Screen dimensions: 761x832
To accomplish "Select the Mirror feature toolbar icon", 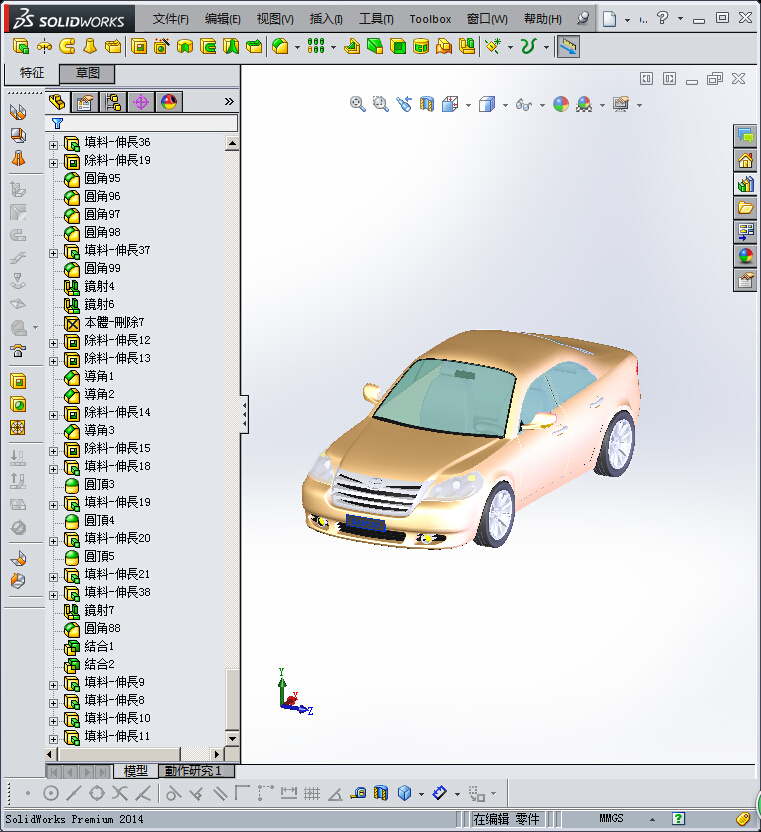I will pos(466,47).
